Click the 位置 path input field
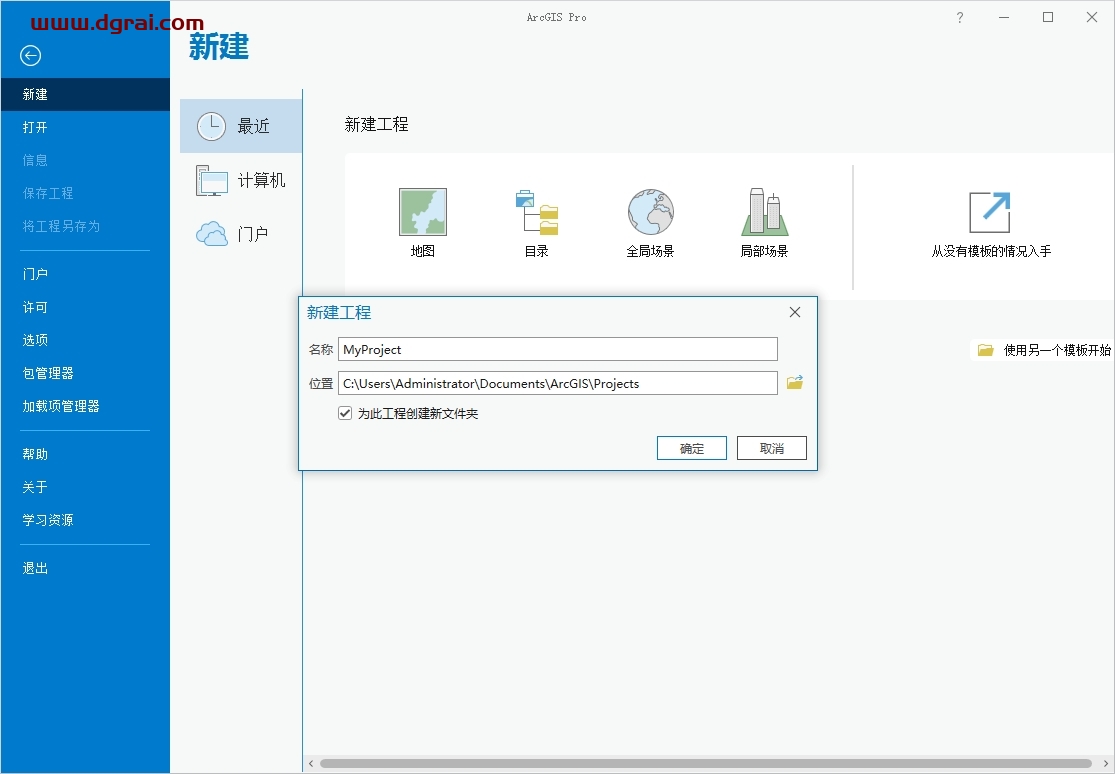 click(558, 383)
